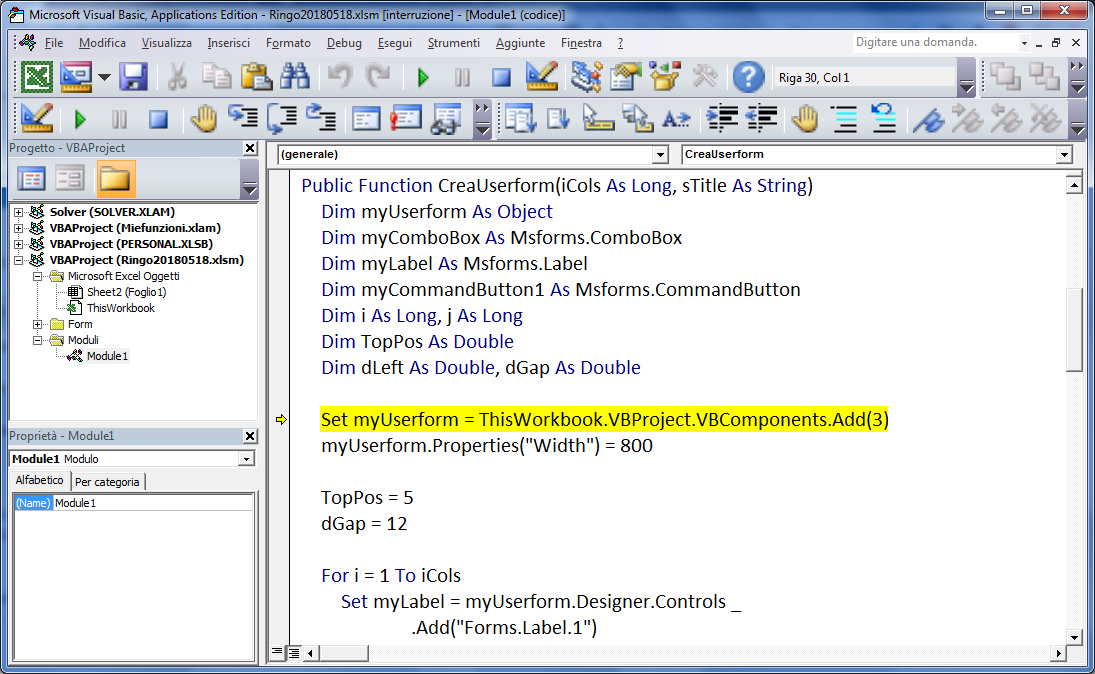This screenshot has height=674, width=1095.
Task: Click the Digitare una domanda field
Action: point(934,42)
